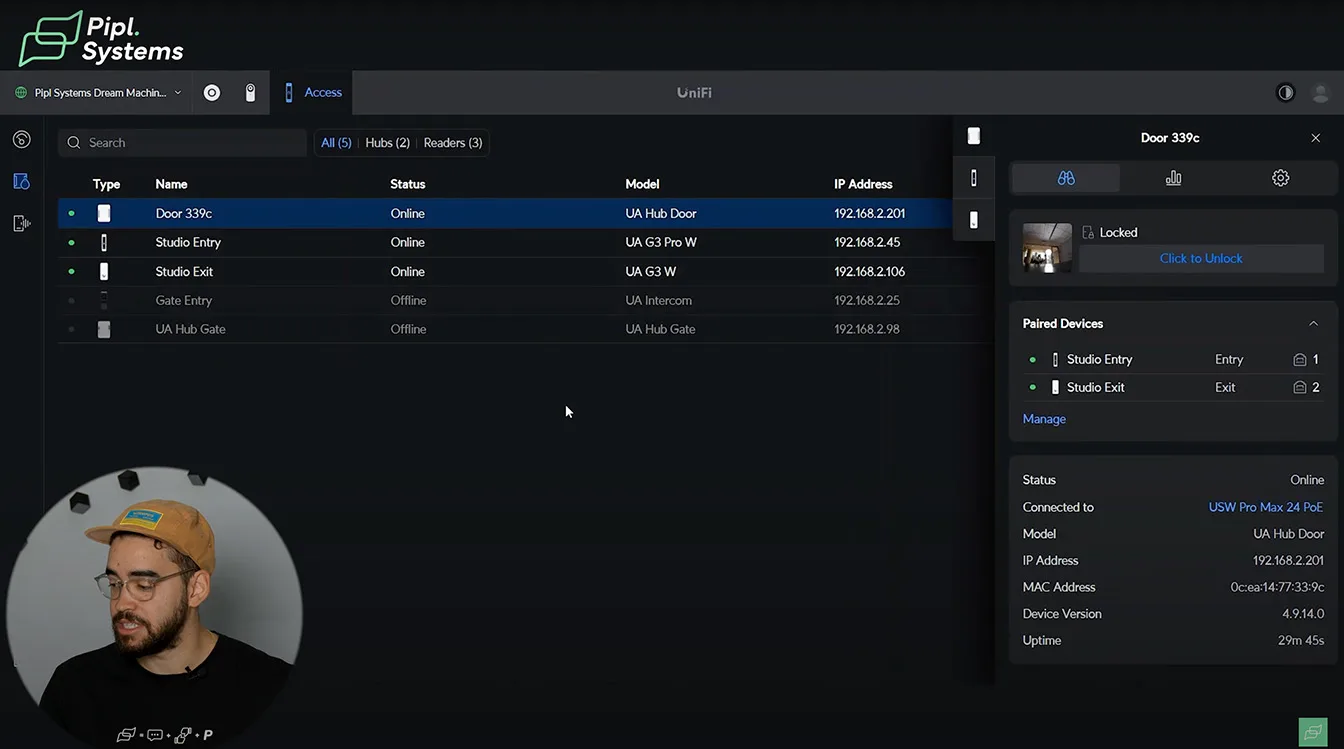
Task: Select the Access application tab
Action: (311, 93)
